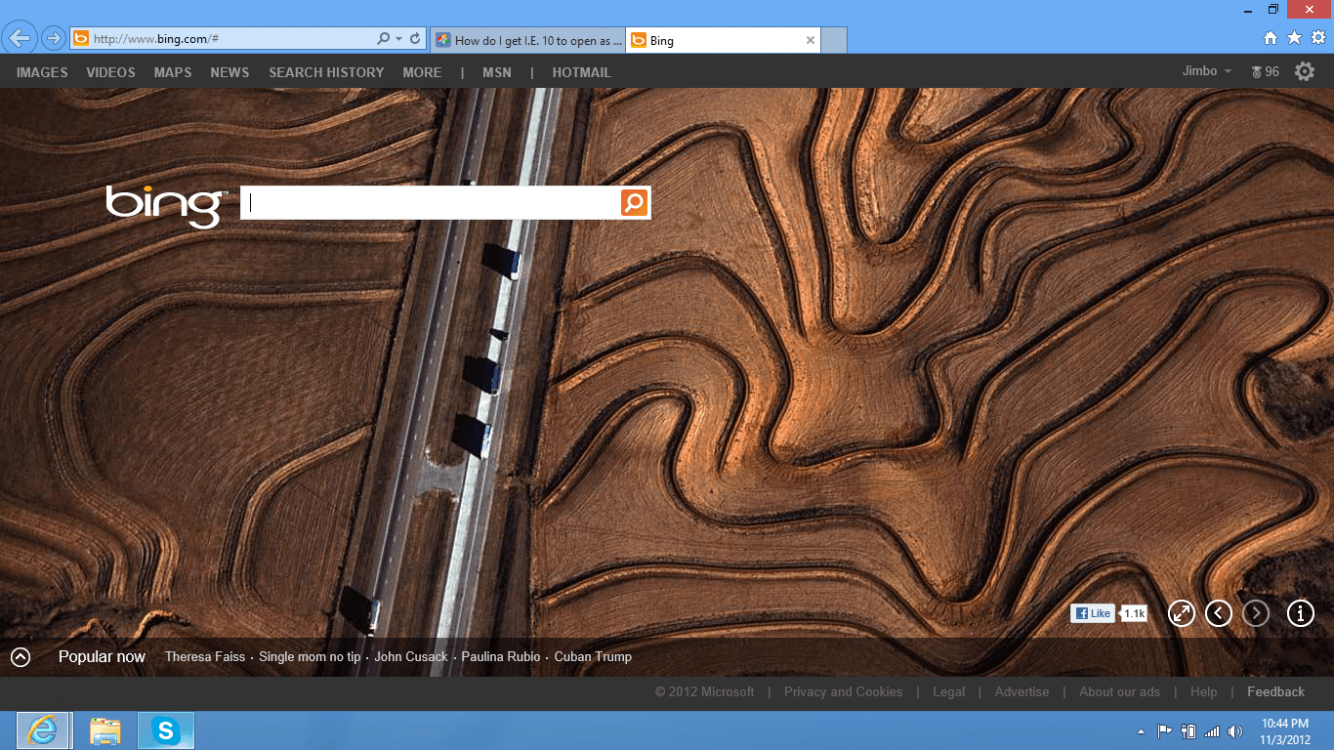
Task: Switch to the 'How do I get I.E. 10' tab
Action: tap(528, 41)
